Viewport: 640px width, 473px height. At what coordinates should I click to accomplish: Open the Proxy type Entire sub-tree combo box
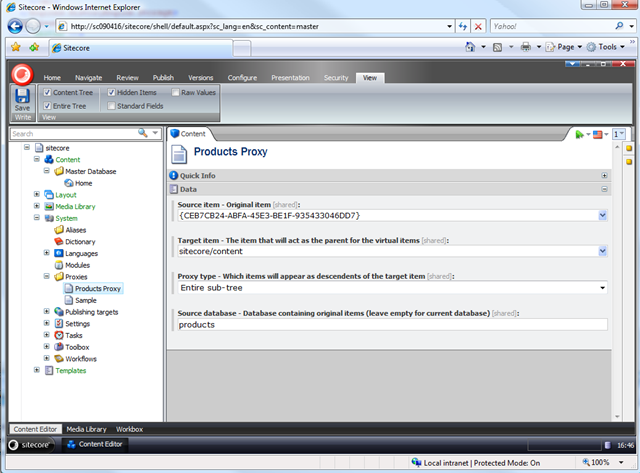(x=392, y=288)
